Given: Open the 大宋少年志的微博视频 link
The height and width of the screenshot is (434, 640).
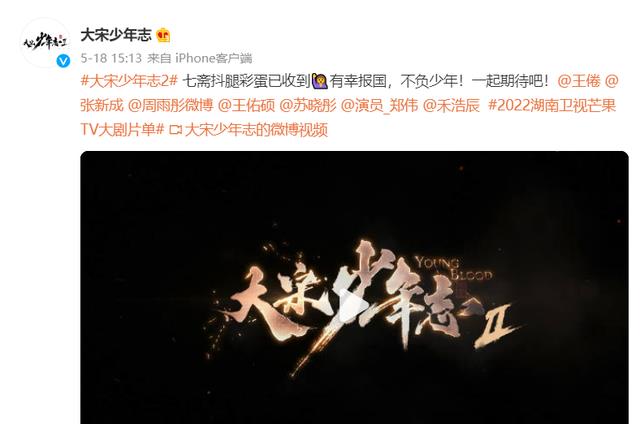Looking at the screenshot, I should click(x=256, y=130).
